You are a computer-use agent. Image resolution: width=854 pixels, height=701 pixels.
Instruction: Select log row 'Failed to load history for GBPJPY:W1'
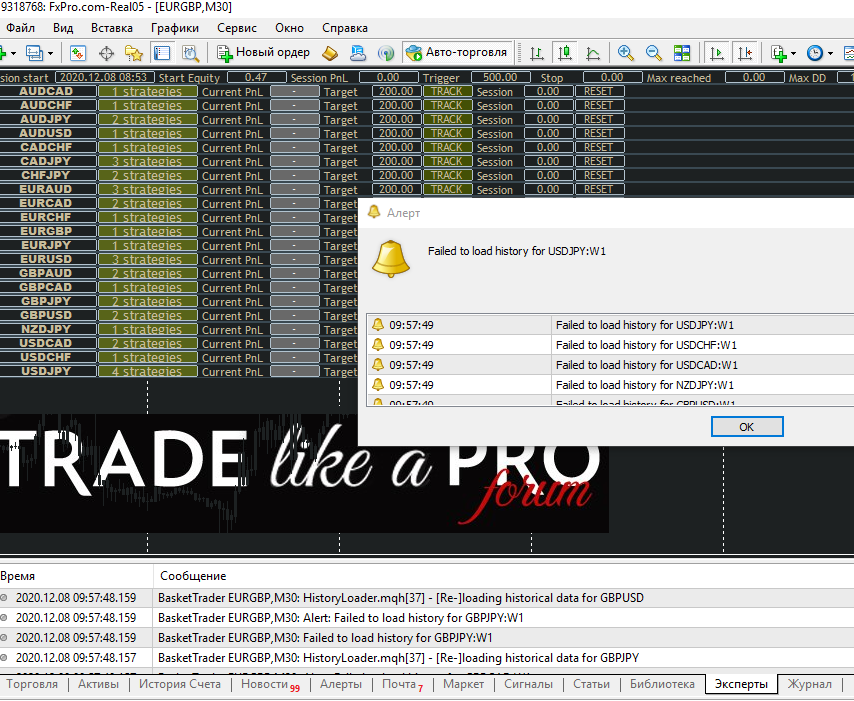pos(427,638)
